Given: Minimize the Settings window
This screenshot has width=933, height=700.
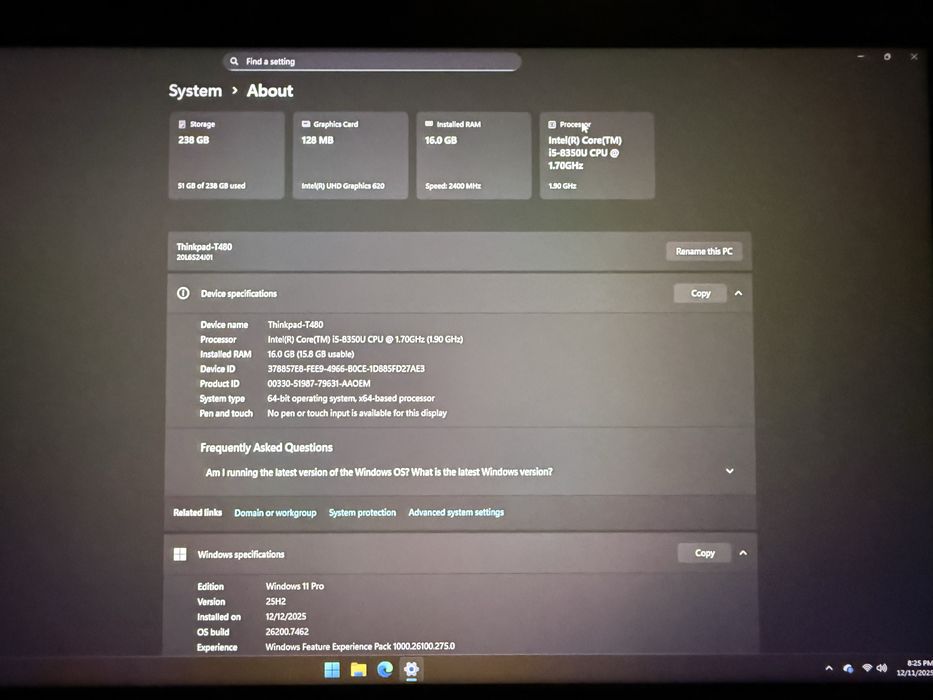Looking at the screenshot, I should (860, 57).
